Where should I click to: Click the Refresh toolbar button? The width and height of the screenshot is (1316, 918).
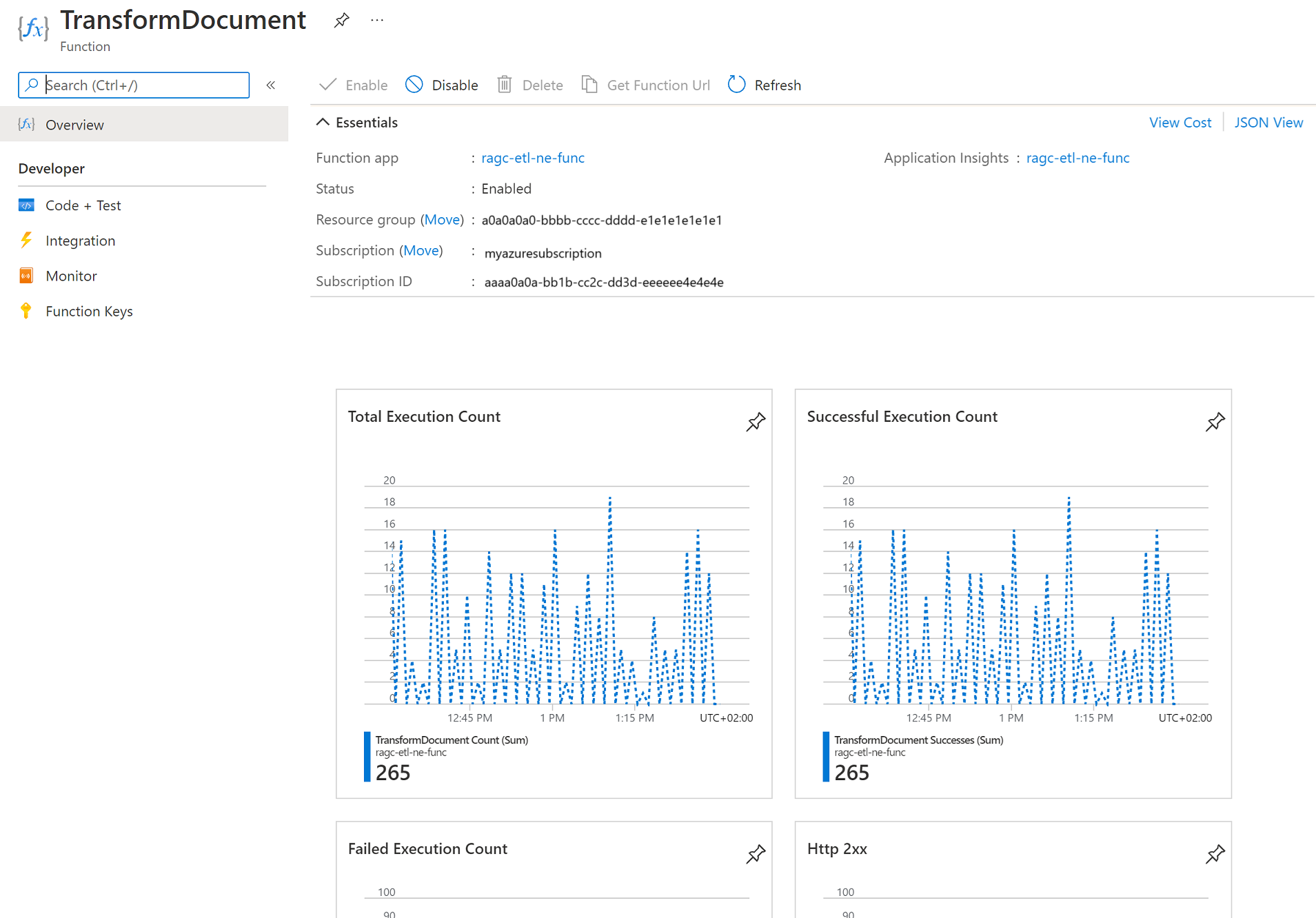pyautogui.click(x=765, y=85)
